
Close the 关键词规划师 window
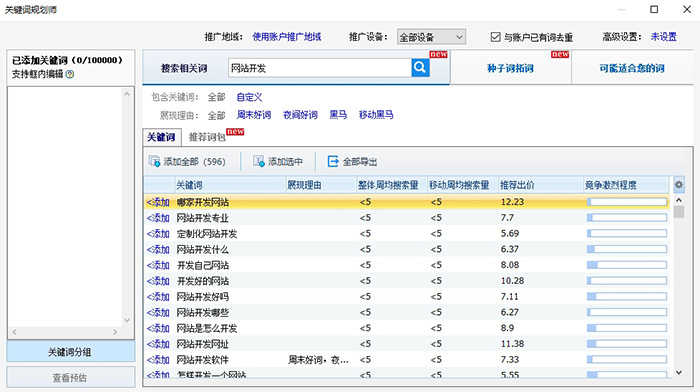(x=687, y=9)
